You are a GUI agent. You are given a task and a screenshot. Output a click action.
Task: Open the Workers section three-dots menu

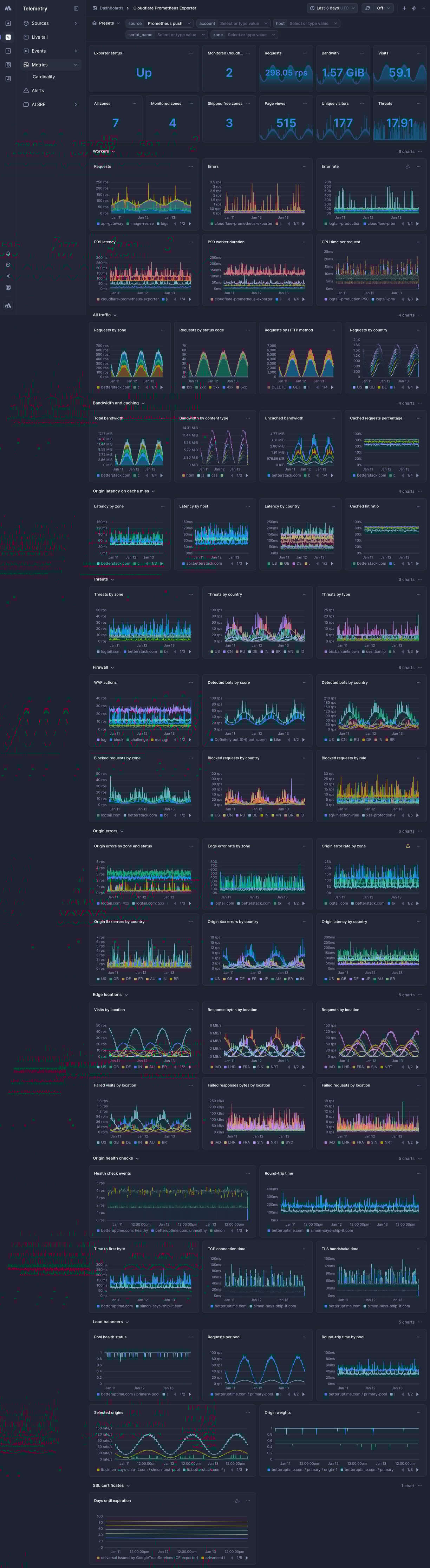coord(420,152)
